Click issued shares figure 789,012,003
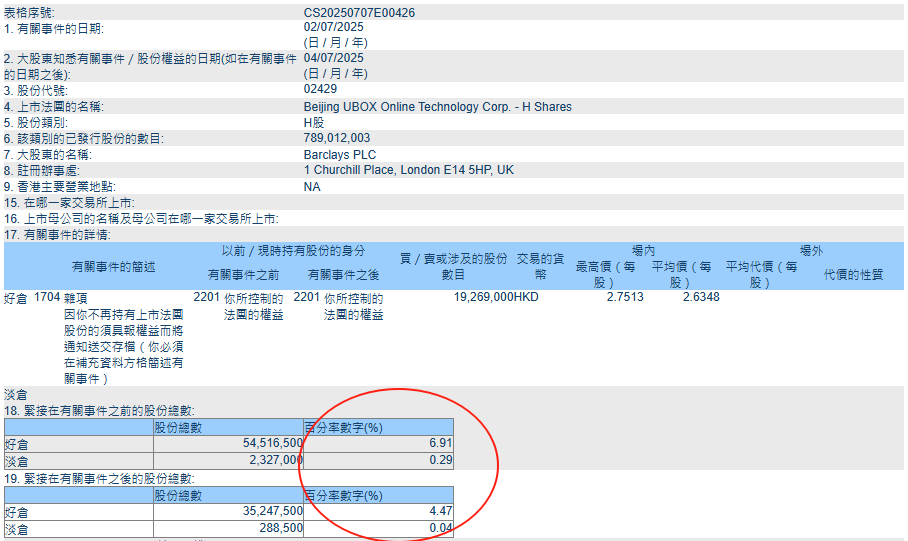 click(x=336, y=138)
